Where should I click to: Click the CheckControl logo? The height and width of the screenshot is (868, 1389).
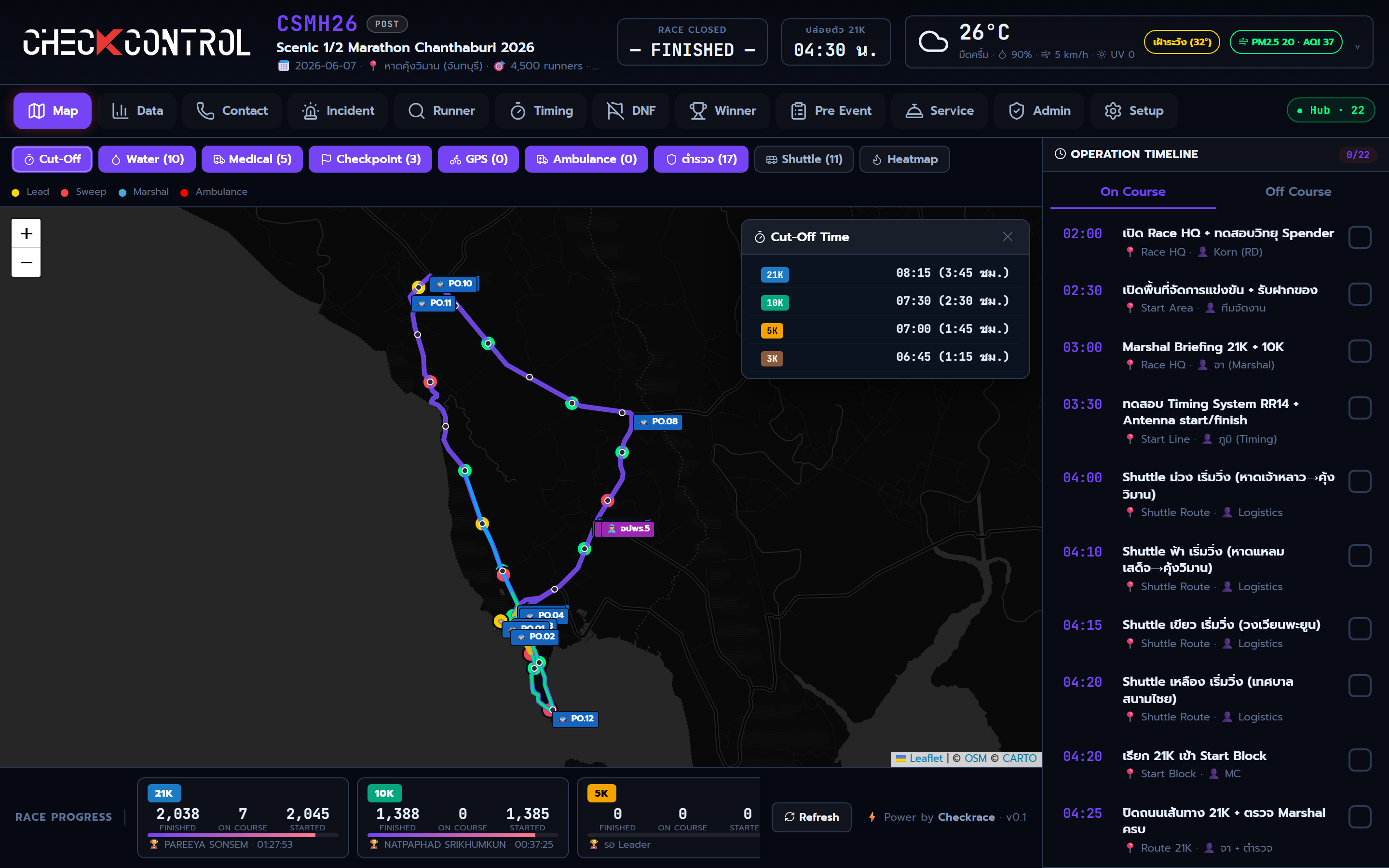136,42
